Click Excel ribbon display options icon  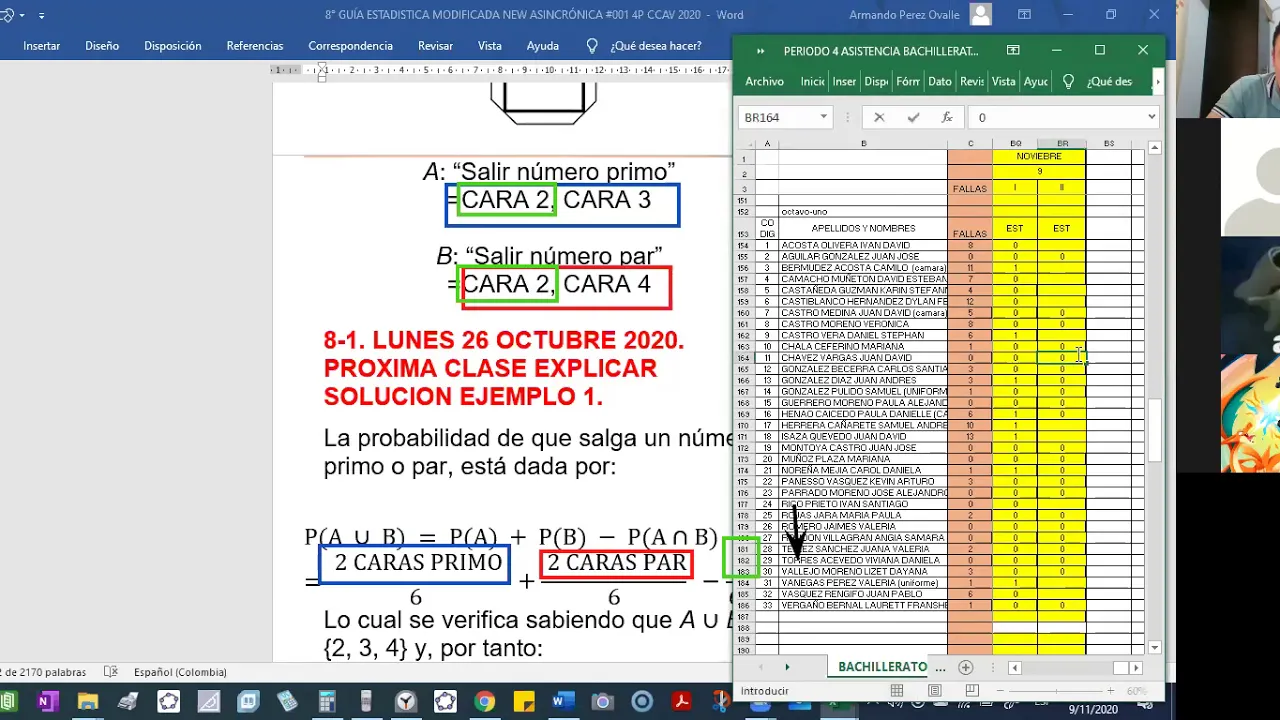tap(1013, 50)
